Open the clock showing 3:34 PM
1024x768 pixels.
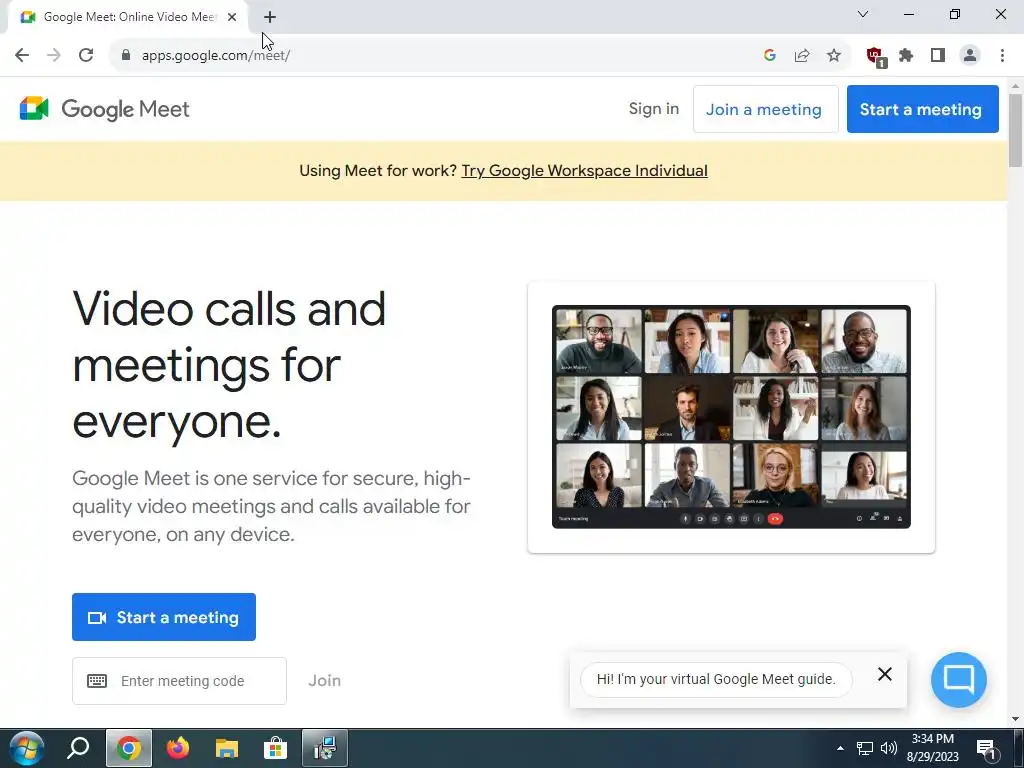[x=933, y=748]
